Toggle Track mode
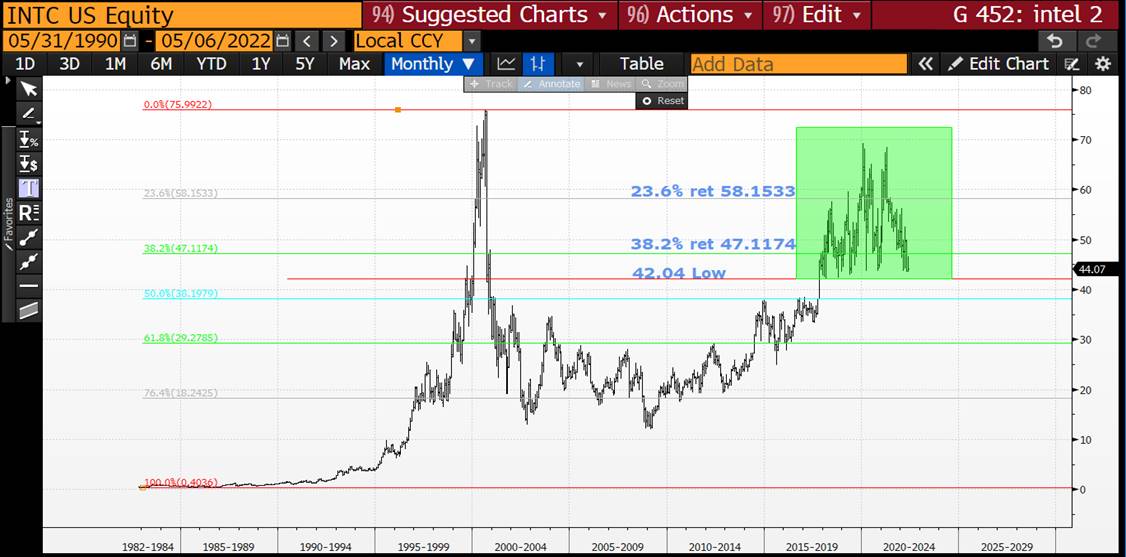 [x=492, y=84]
